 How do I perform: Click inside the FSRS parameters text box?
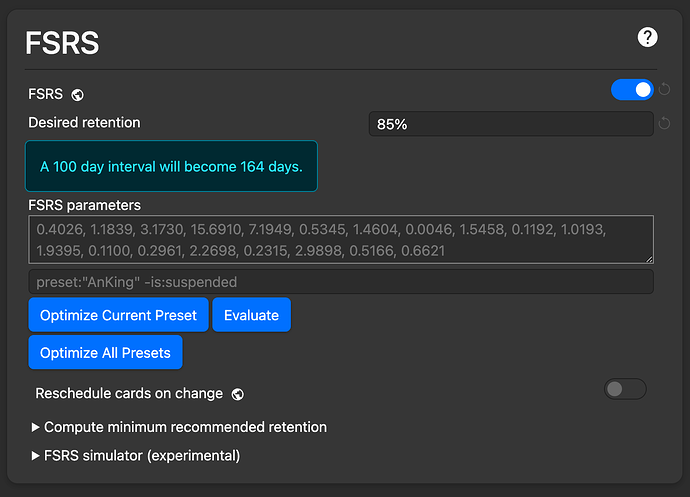pyautogui.click(x=340, y=240)
